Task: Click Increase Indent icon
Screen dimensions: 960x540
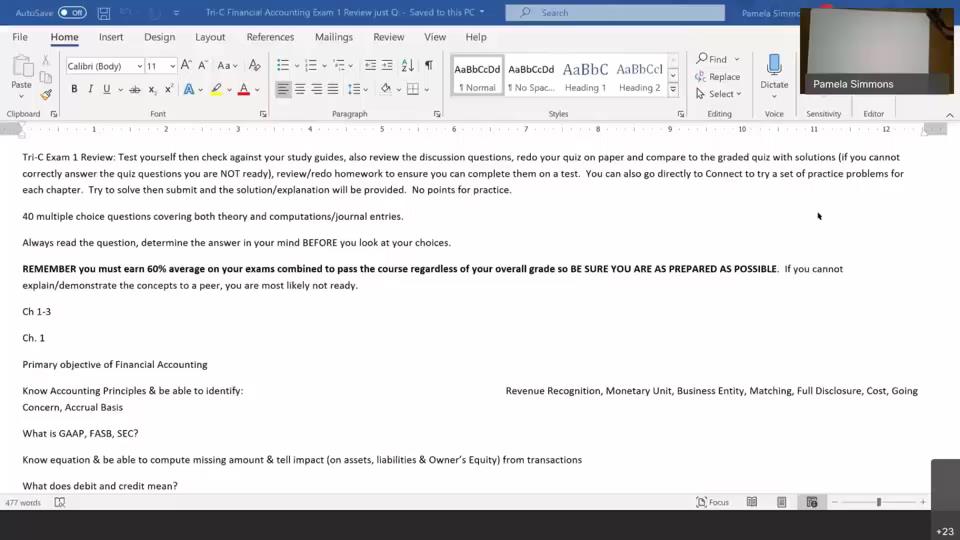Action: click(x=387, y=65)
